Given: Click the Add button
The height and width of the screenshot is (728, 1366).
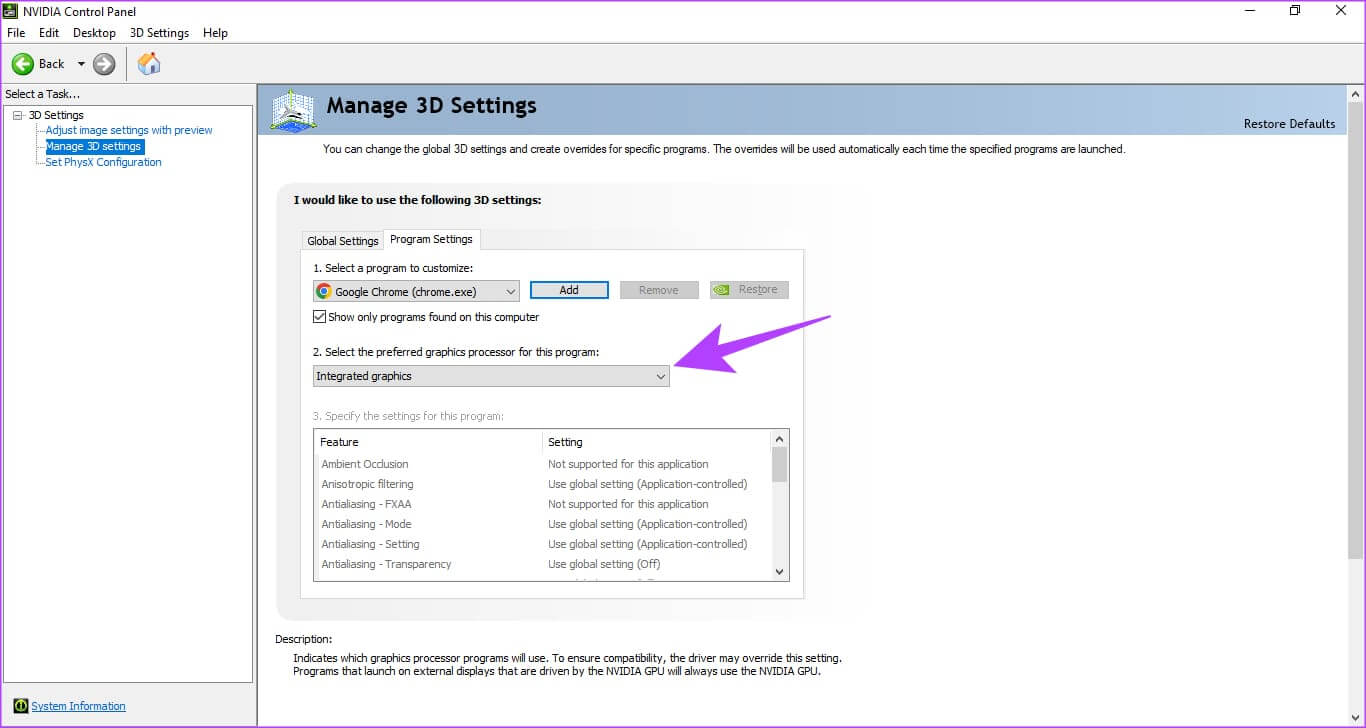Looking at the screenshot, I should 569,290.
